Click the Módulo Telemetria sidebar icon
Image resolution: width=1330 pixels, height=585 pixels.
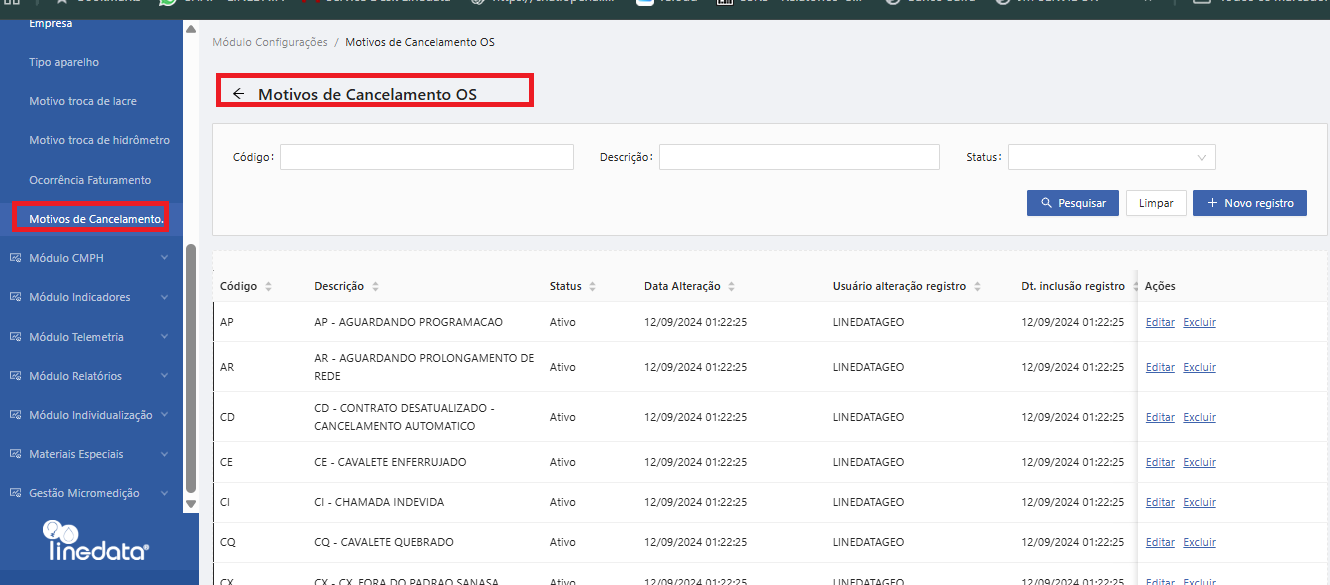pos(15,337)
